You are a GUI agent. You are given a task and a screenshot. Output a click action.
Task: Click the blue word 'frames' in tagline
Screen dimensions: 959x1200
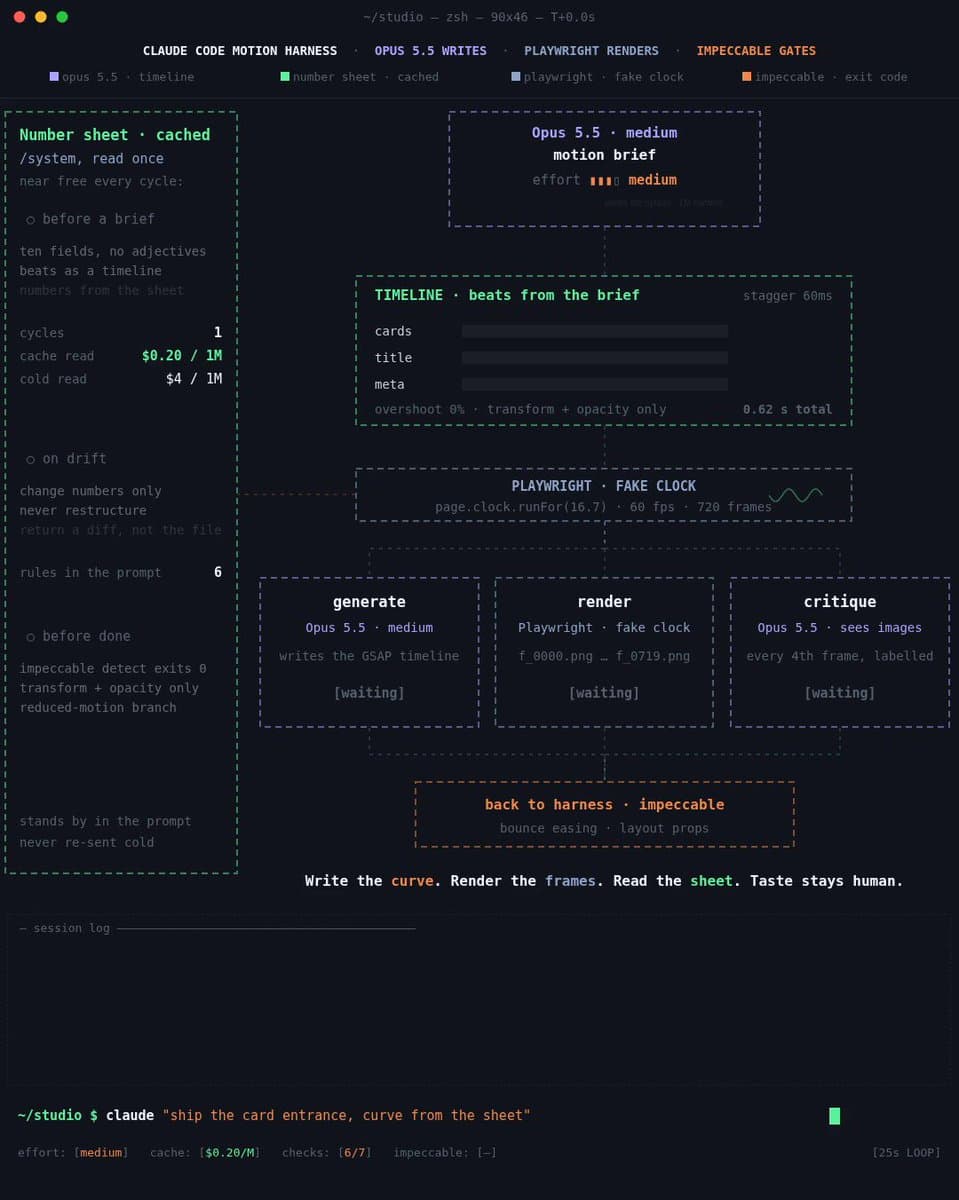click(570, 881)
